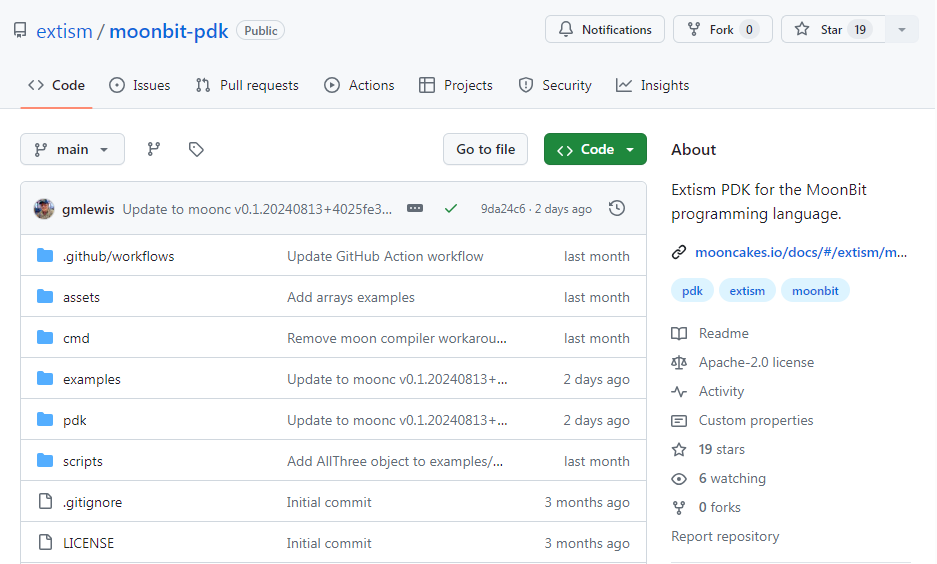Click the Go to file button

pyautogui.click(x=485, y=149)
